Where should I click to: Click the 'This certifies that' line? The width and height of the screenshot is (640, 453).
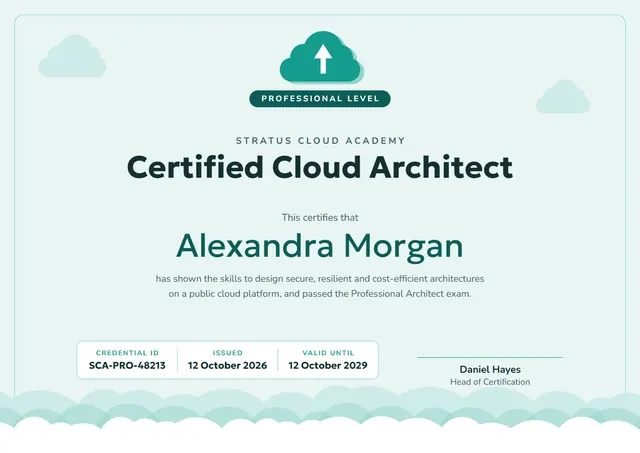(x=320, y=218)
